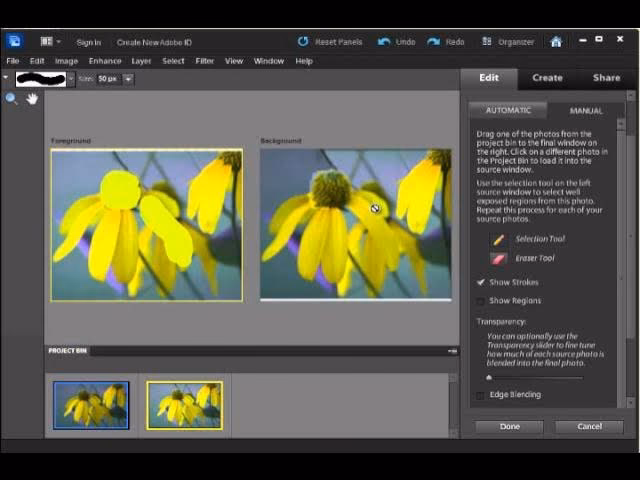Open the brush Size slider dropdown arrow
Viewport: 640px width, 480px height.
pyautogui.click(x=128, y=79)
